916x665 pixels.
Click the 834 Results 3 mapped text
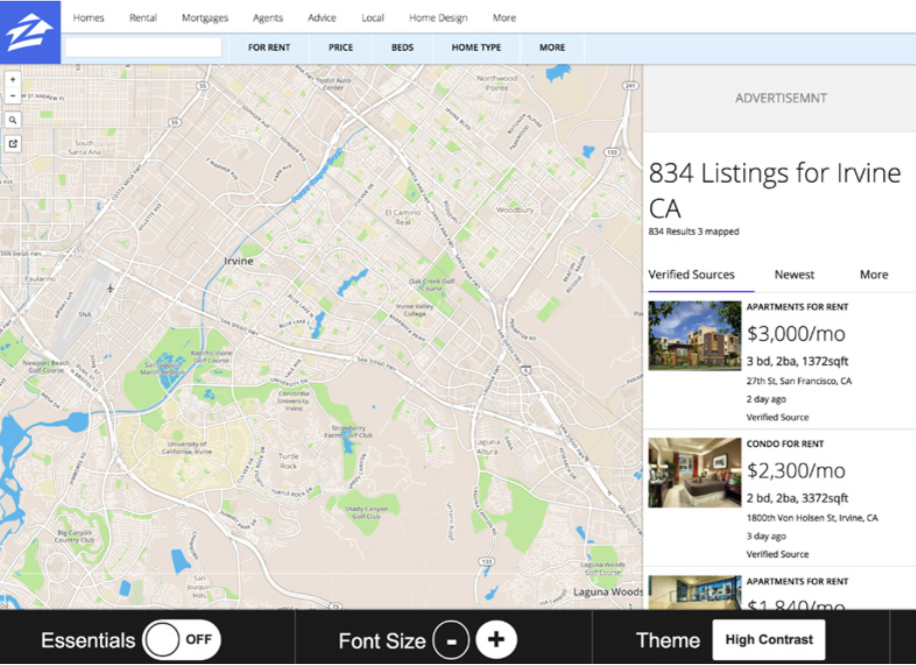[x=693, y=232]
